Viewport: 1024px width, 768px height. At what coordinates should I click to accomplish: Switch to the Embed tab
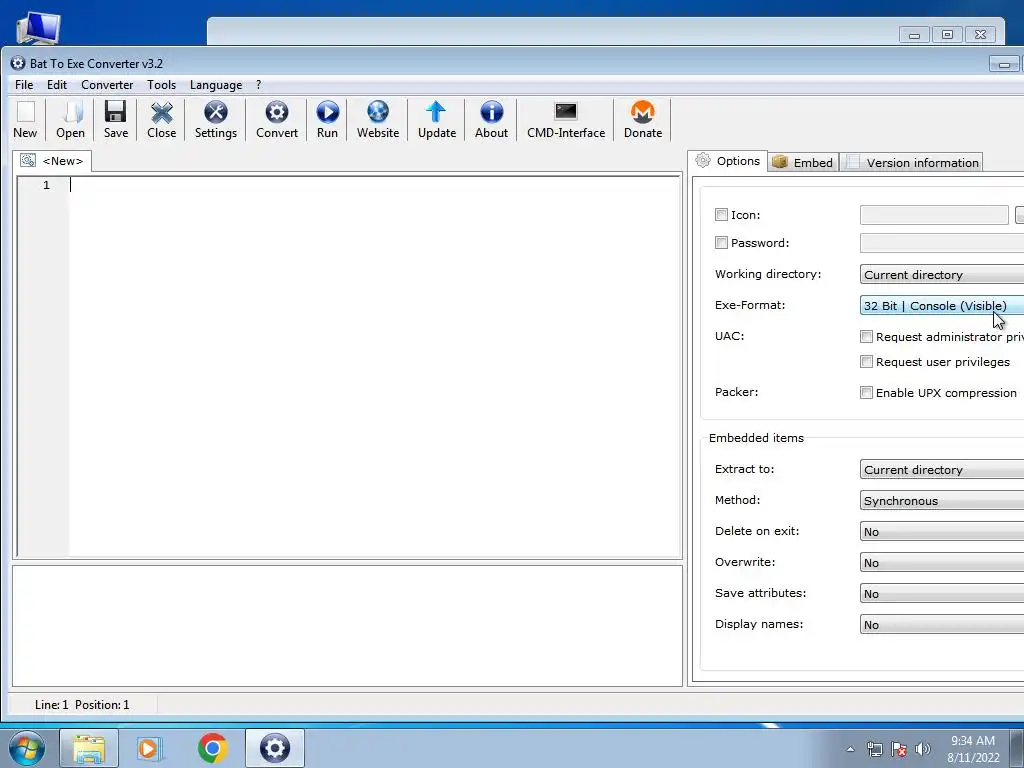803,163
